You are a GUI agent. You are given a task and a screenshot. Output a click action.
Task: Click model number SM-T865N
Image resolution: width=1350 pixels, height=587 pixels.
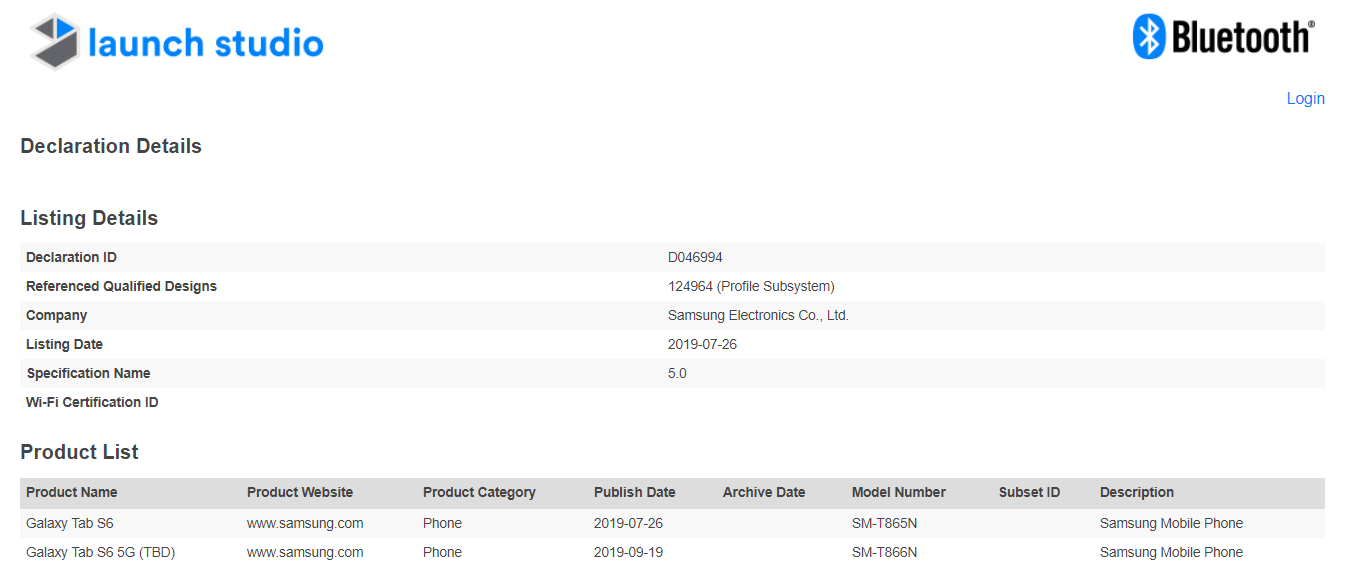coord(884,523)
